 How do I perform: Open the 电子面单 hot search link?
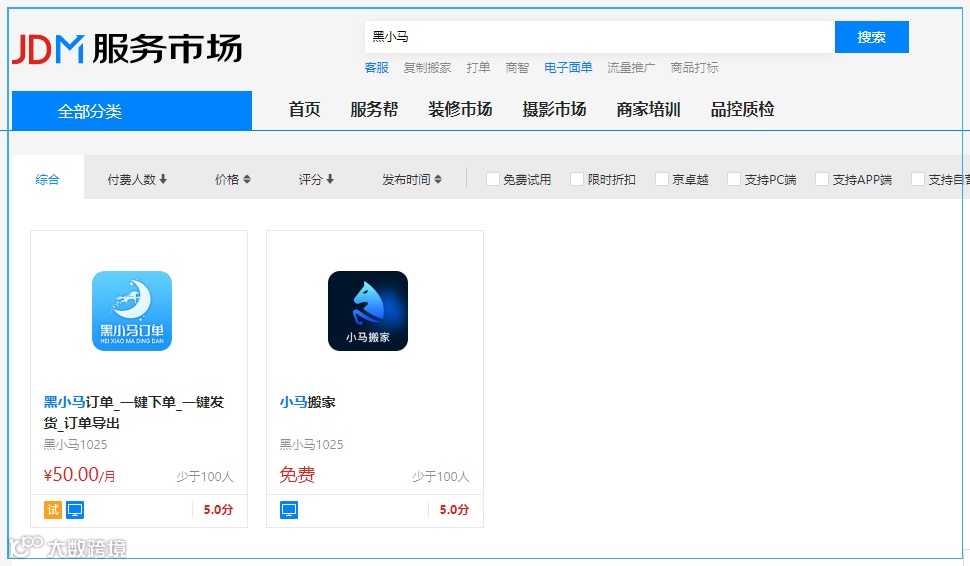[x=569, y=67]
